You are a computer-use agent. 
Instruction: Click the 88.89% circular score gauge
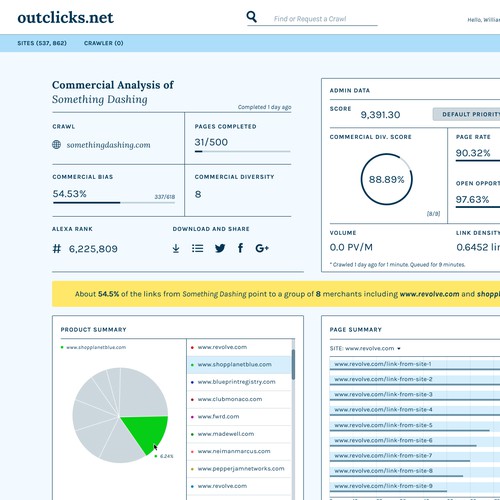coord(386,179)
